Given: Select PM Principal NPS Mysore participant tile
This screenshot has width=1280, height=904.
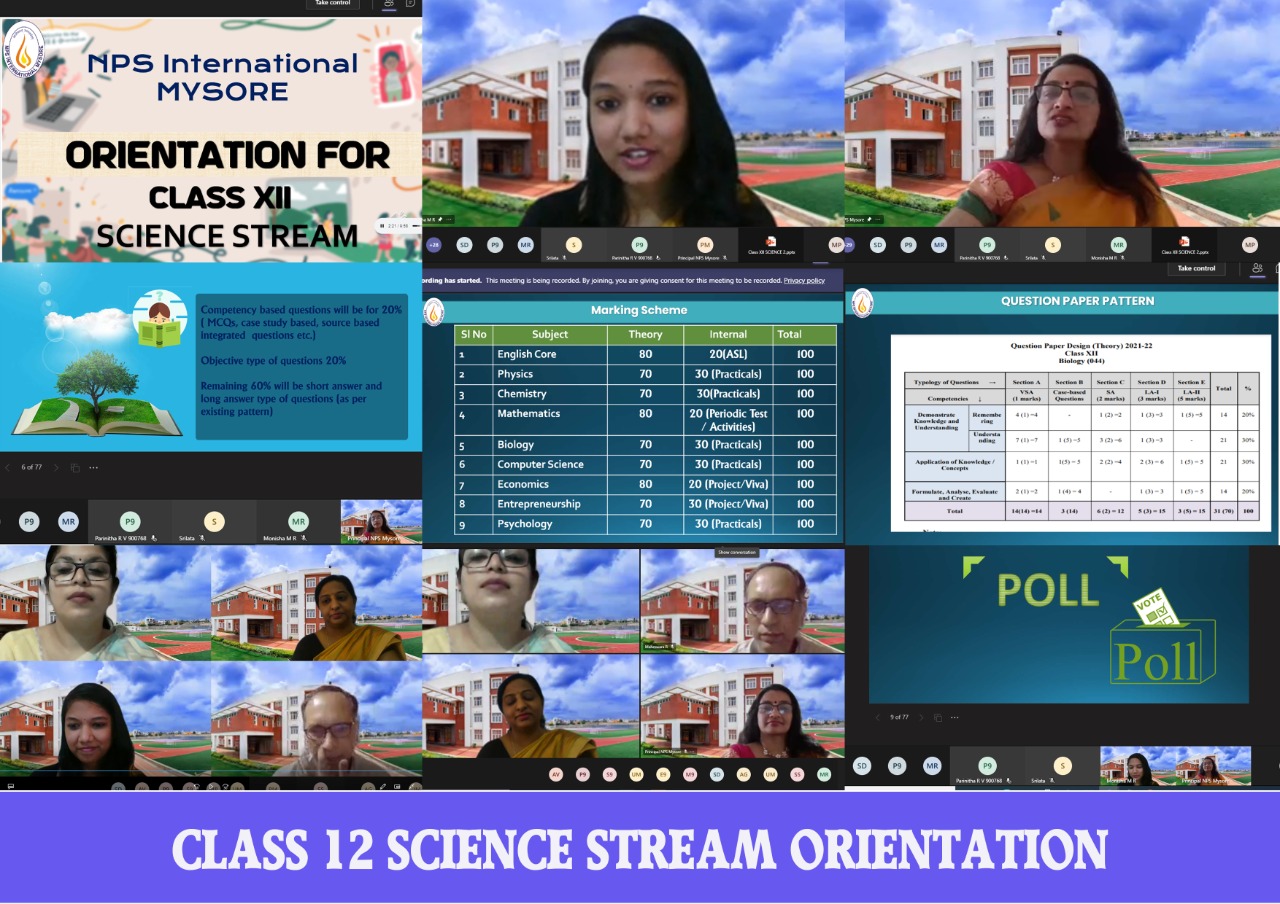Looking at the screenshot, I should (705, 246).
